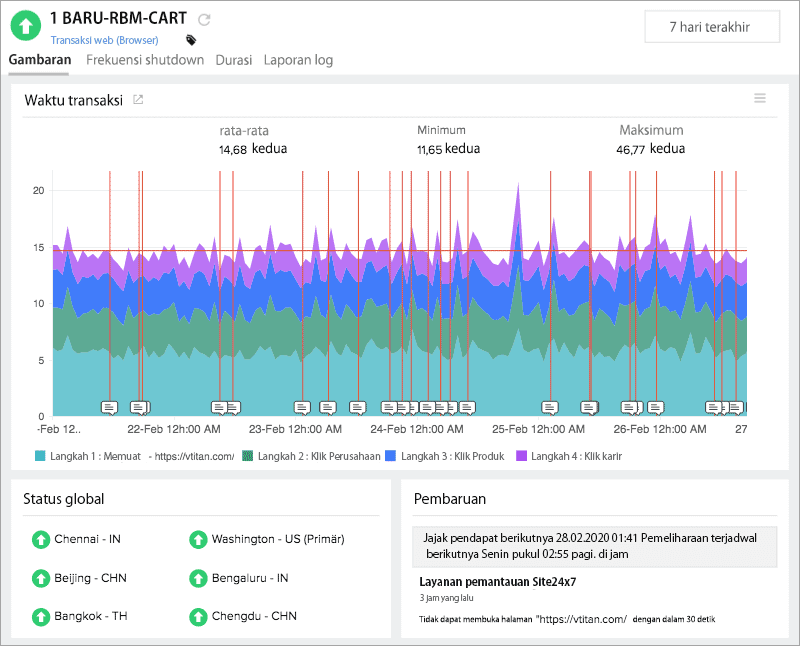Click the Washington - US (Primär) status icon

coord(198,539)
